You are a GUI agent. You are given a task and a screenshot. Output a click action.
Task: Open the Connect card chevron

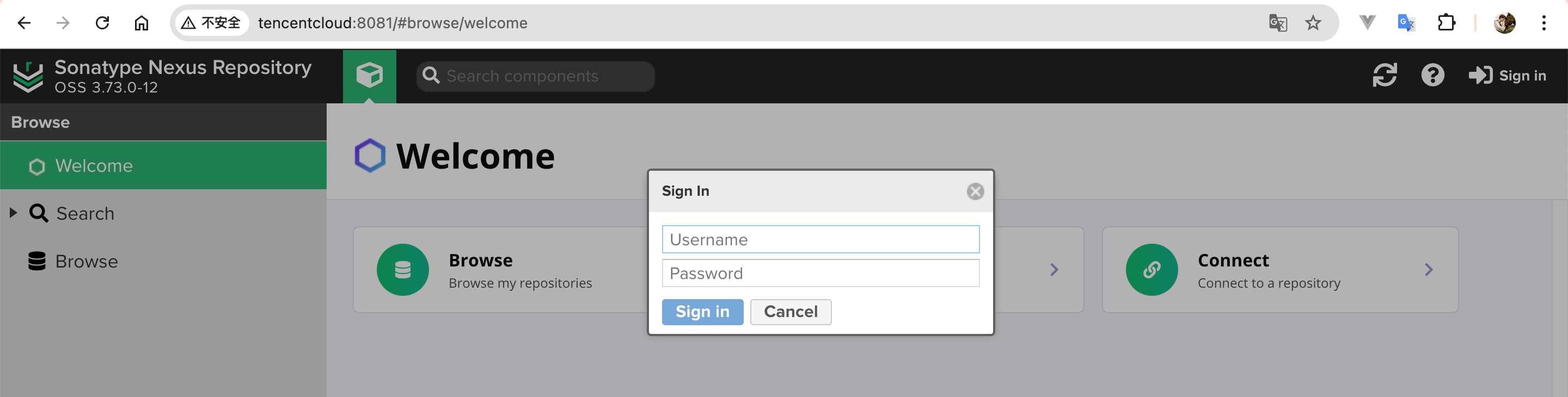(1428, 270)
